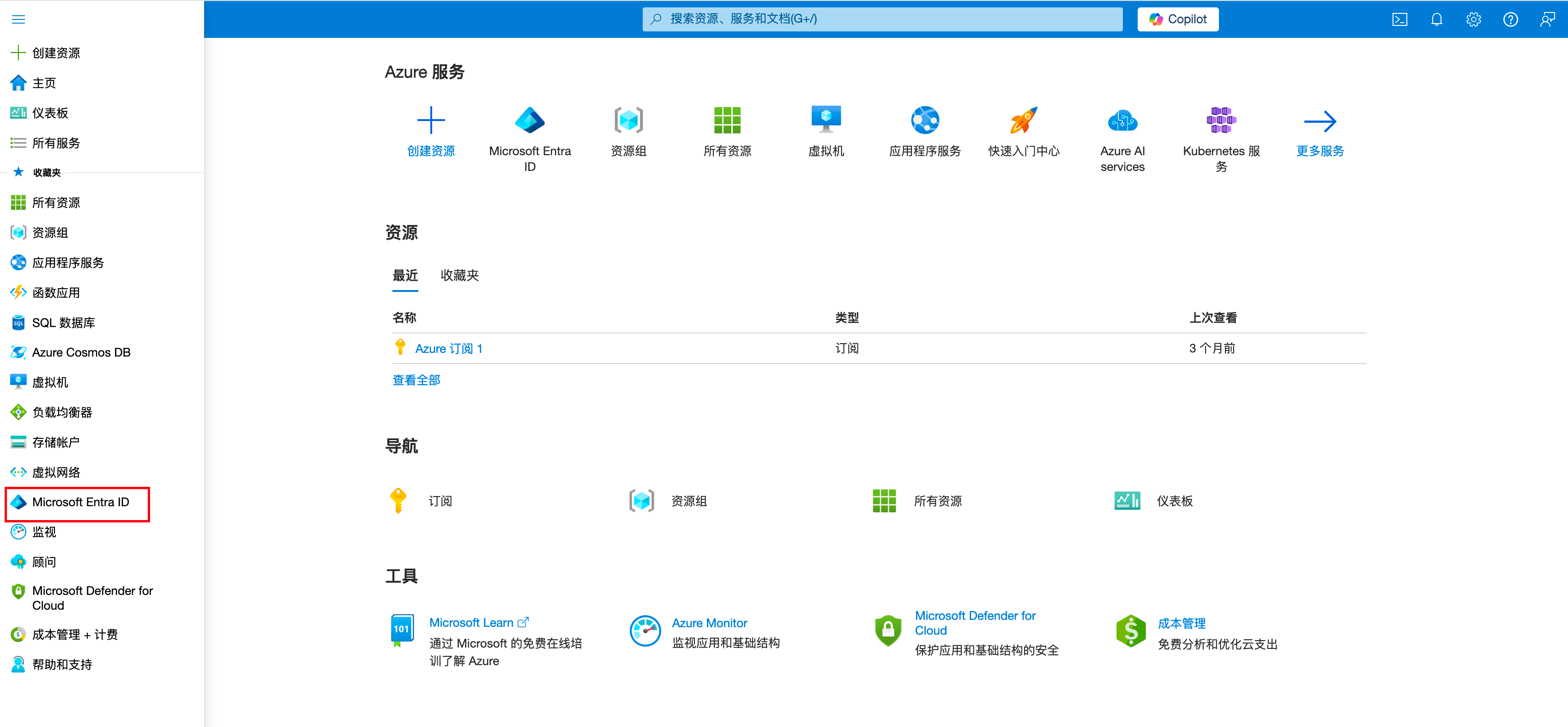The image size is (1568, 727).
Task: Focus the 搜索资源 search box
Action: pos(882,19)
